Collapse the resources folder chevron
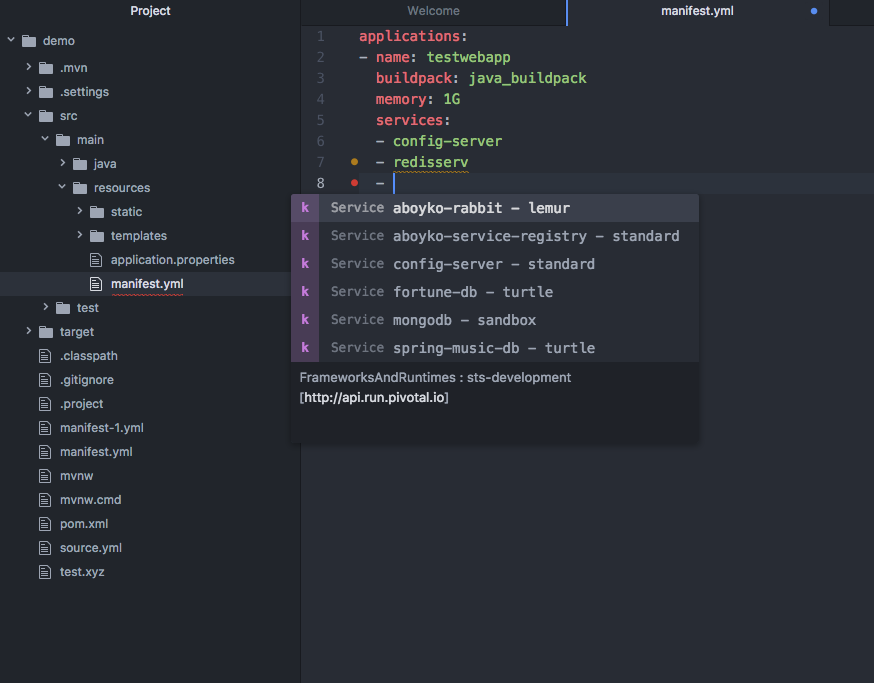The height and width of the screenshot is (683, 874). [62, 187]
